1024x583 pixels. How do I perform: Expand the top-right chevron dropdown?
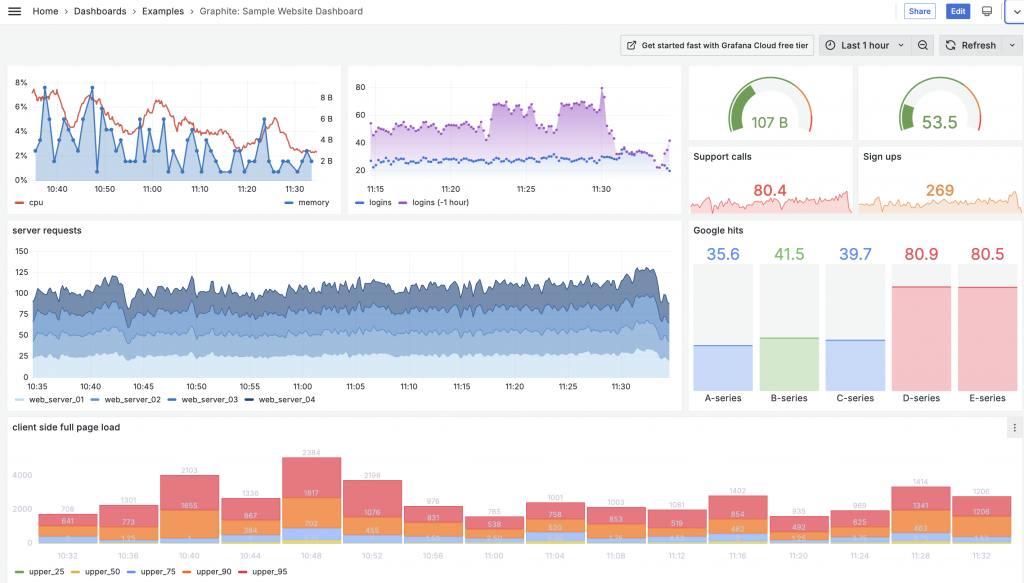point(1016,11)
